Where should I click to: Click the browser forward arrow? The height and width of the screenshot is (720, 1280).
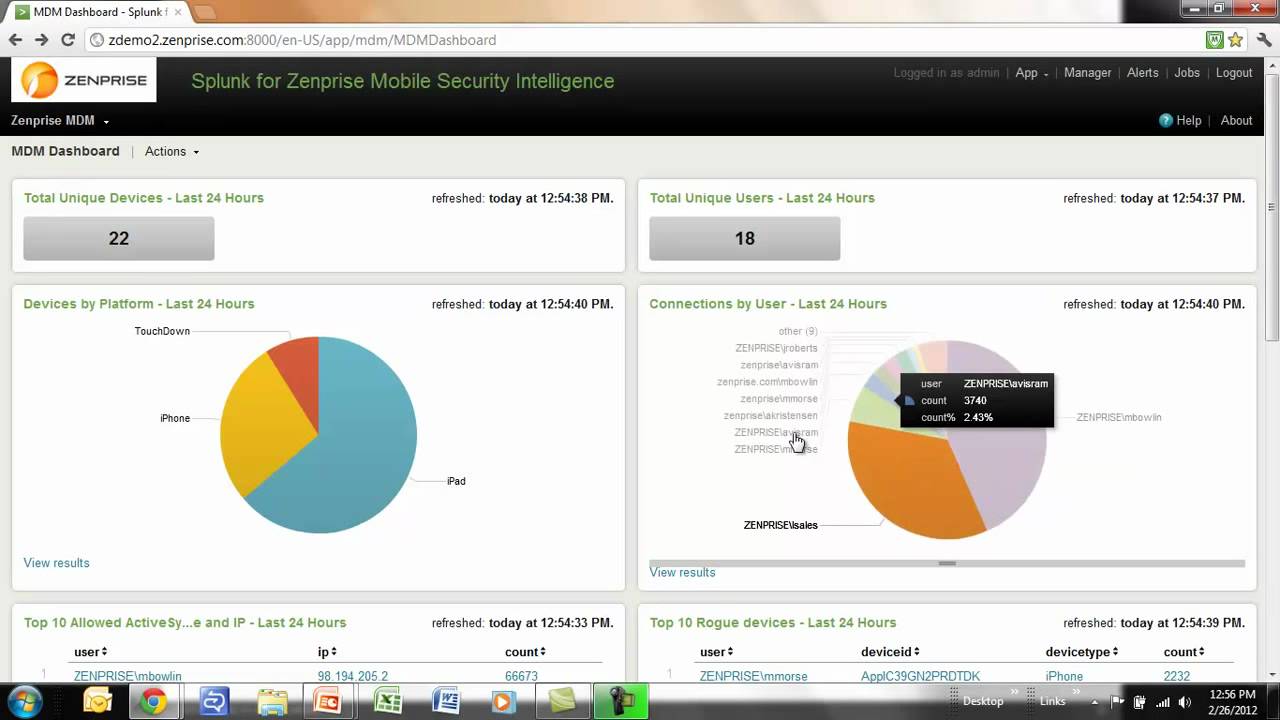coord(41,40)
